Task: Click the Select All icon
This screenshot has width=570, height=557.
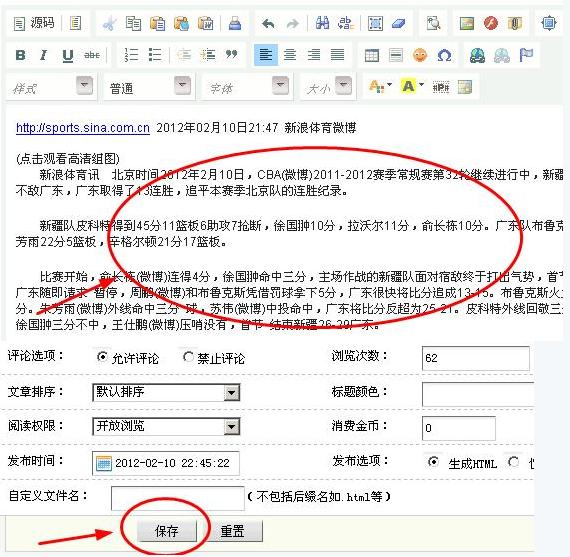Action: (375, 24)
